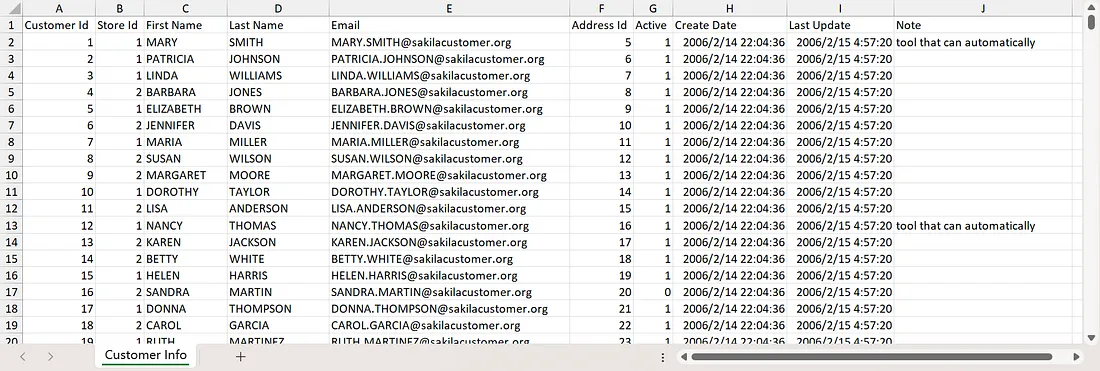Screen dimensions: 1100x371
Task: Select SANDRA MARTIN's Active value 0
Action: click(x=653, y=292)
